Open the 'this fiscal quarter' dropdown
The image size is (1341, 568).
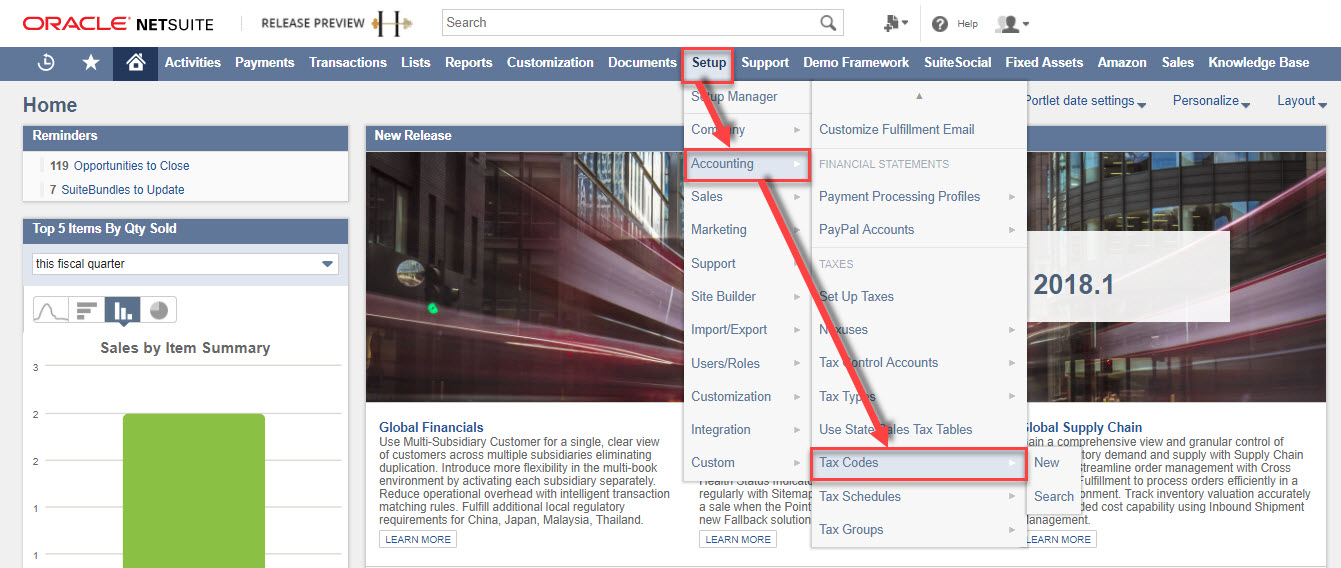(x=185, y=264)
